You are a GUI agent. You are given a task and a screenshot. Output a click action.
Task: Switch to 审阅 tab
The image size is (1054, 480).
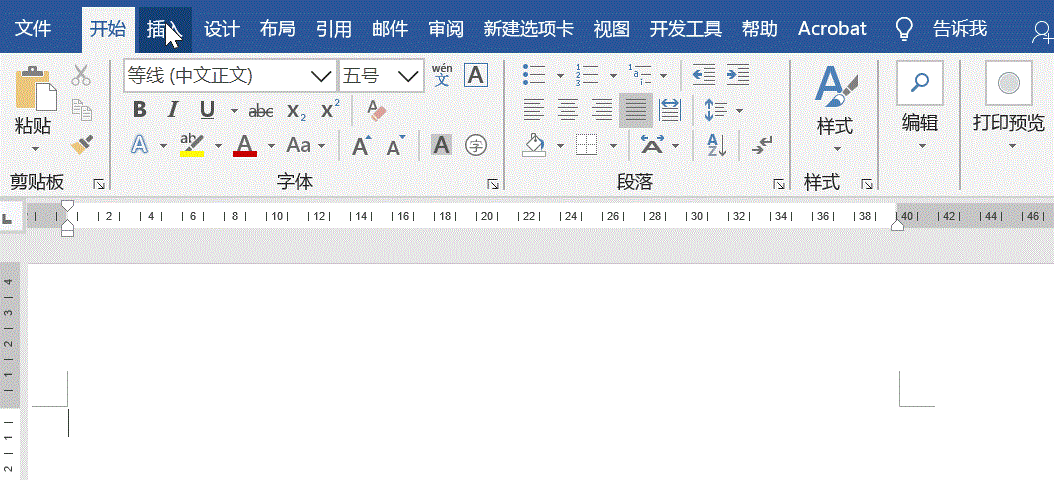[x=446, y=29]
